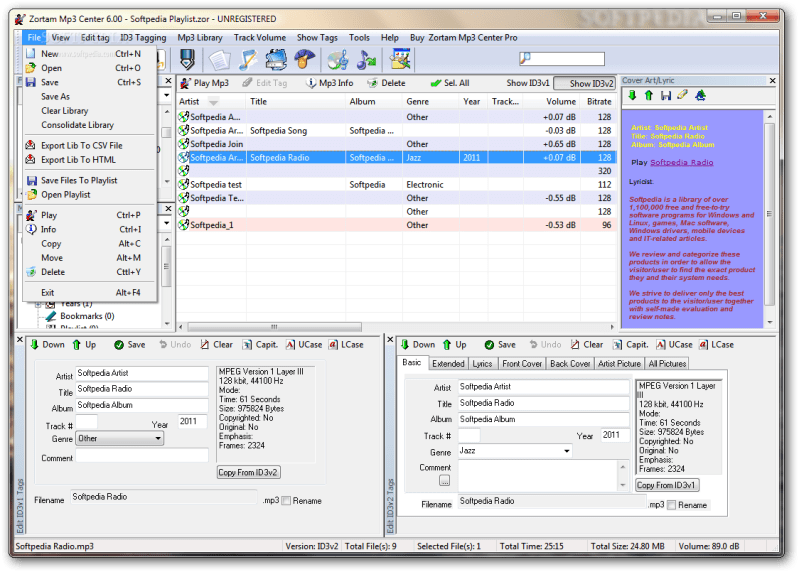Click the Bitrate column header
The image size is (799, 572).
(598, 101)
